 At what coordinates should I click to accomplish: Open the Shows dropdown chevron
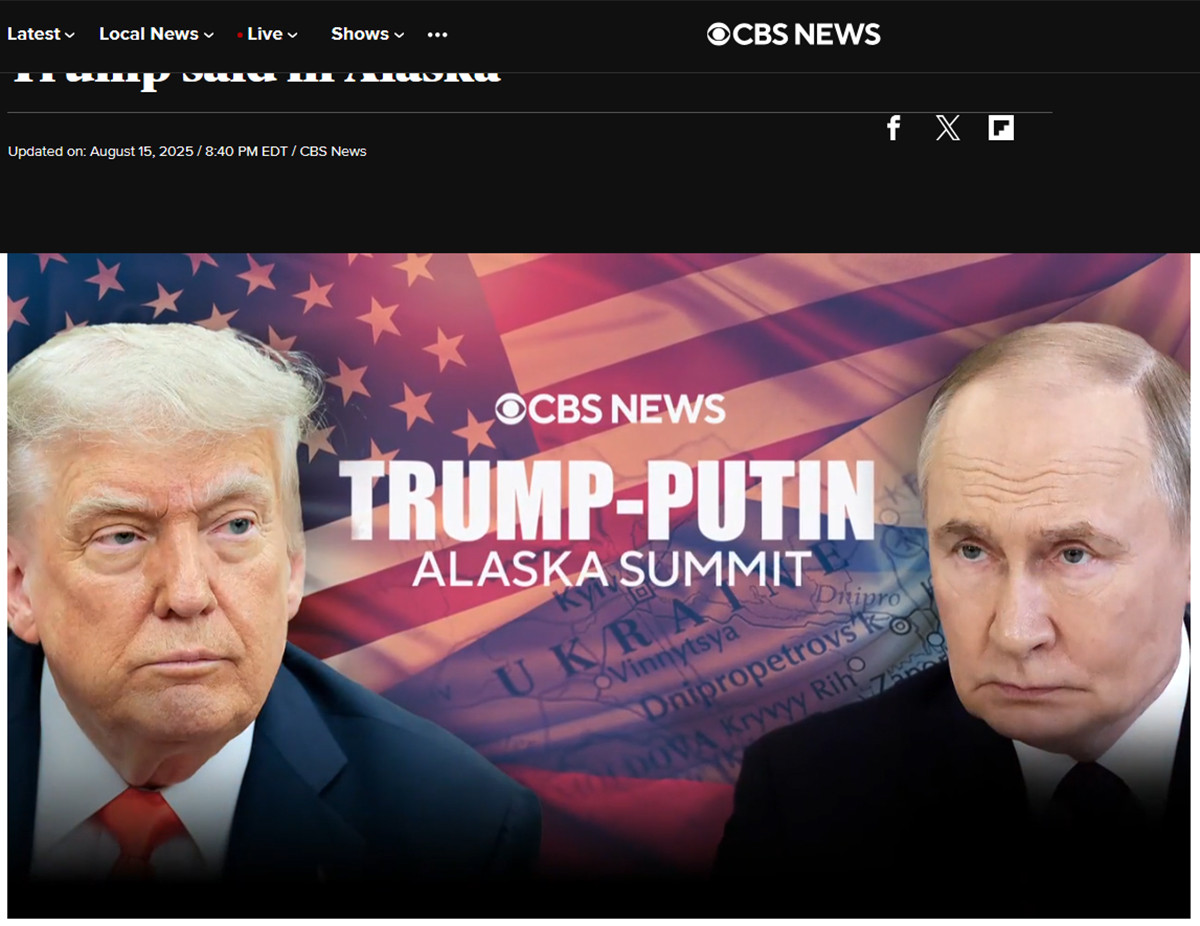pos(399,35)
